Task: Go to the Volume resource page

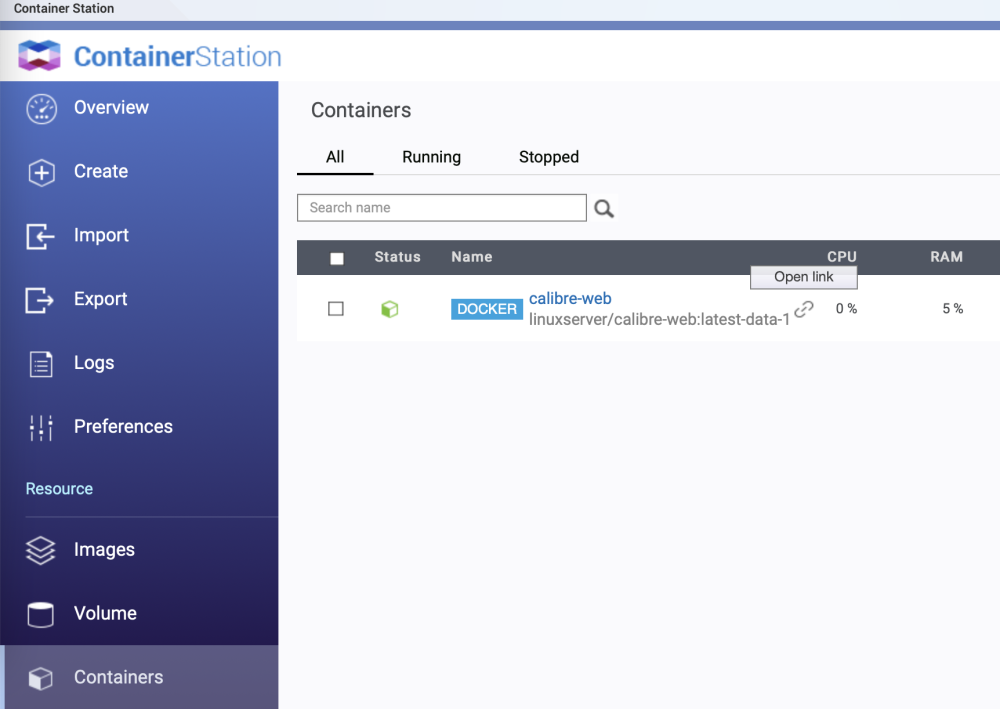Action: (139, 613)
